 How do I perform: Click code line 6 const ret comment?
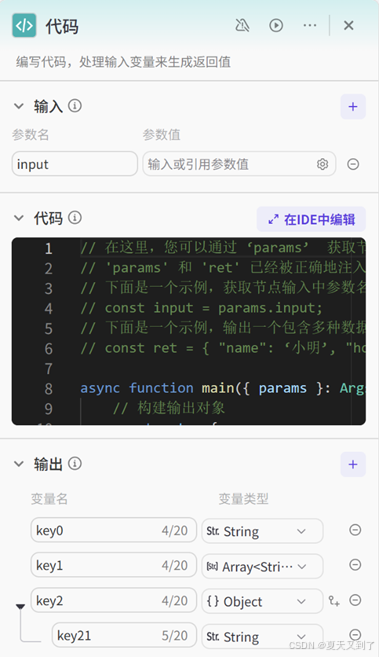point(222,348)
